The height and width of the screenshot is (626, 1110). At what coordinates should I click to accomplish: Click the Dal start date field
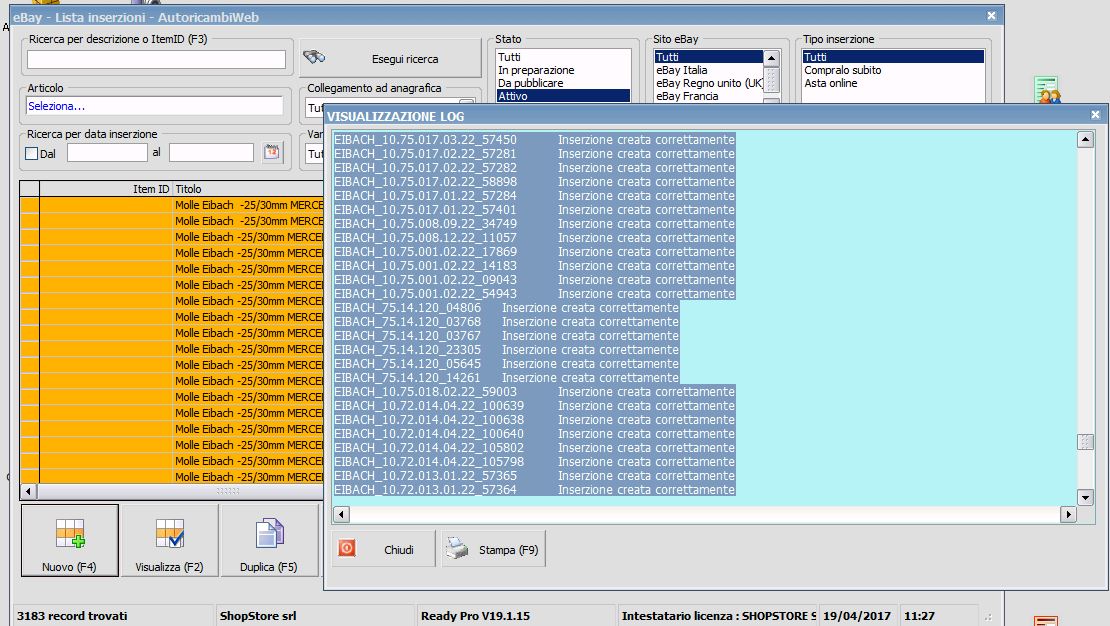click(107, 152)
